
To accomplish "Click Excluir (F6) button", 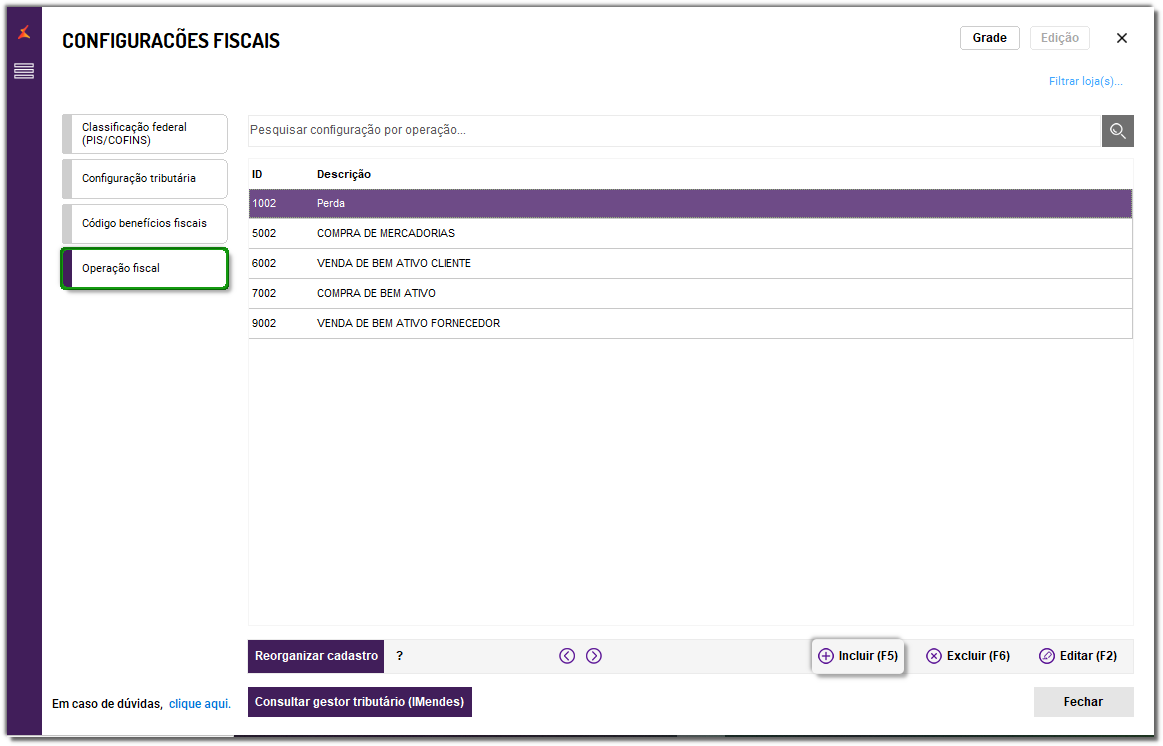I will pos(968,656).
